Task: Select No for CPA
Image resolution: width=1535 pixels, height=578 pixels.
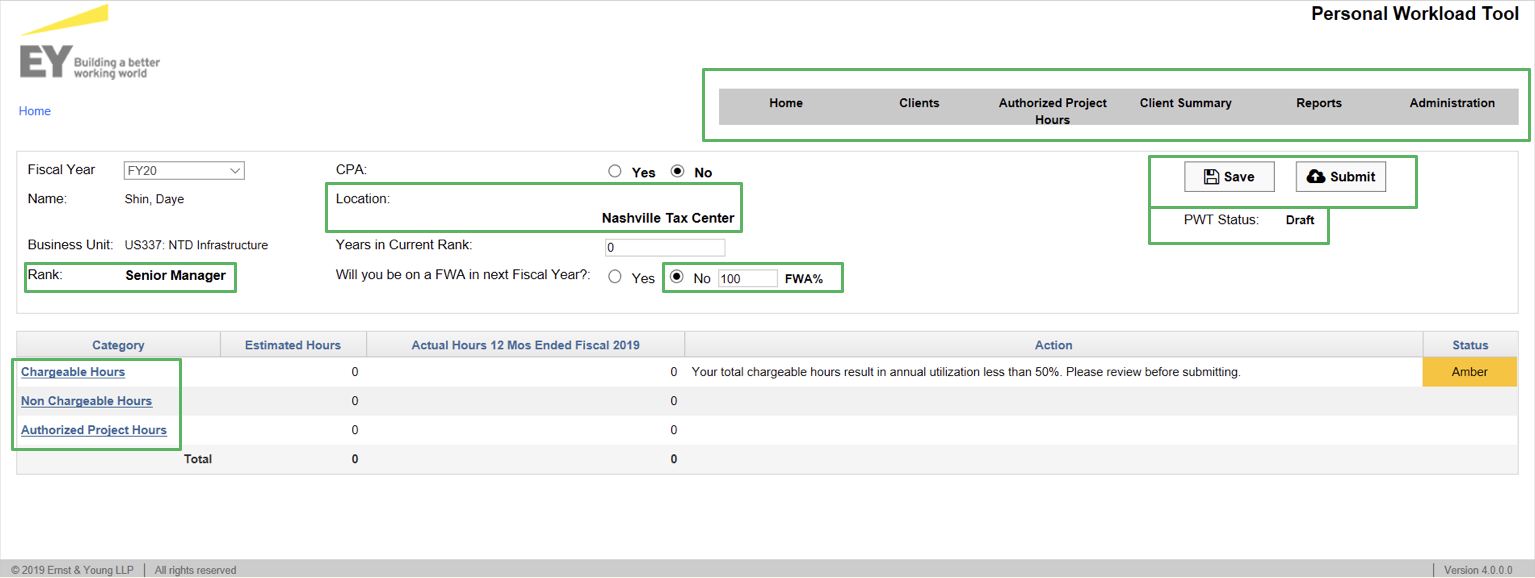Action: point(677,171)
